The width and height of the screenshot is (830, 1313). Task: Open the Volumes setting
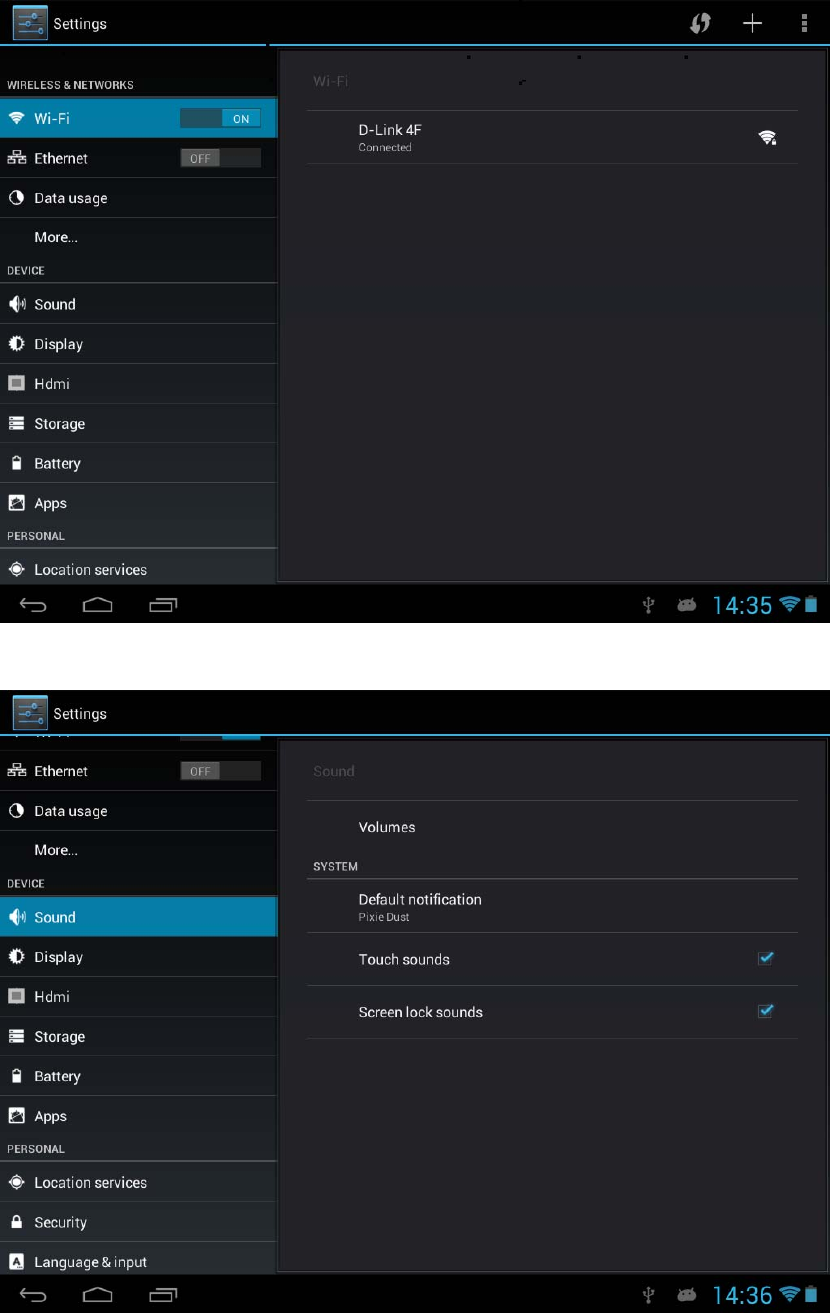point(552,827)
